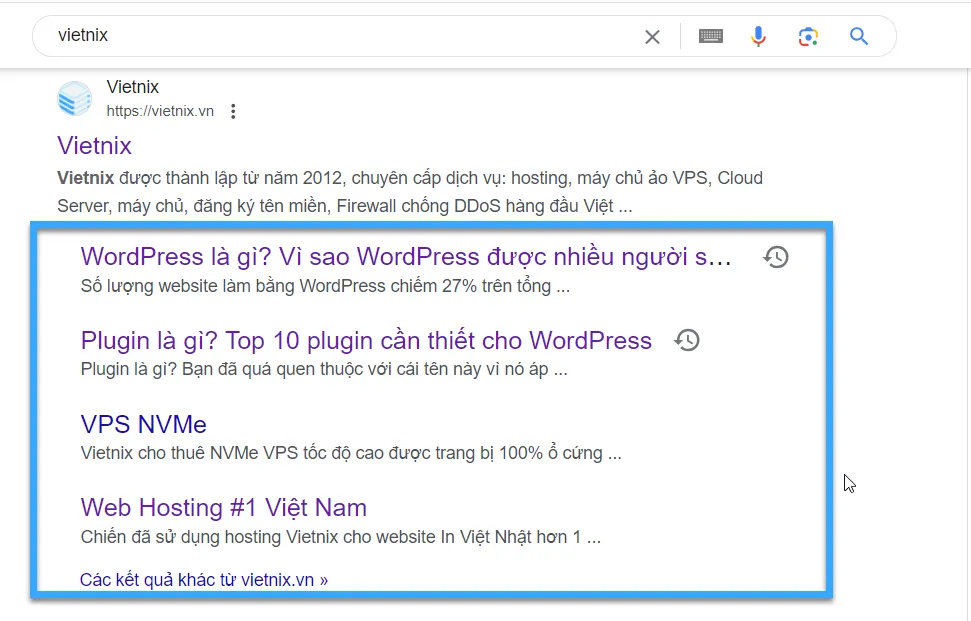
Task: Open the main Vietnix result title
Action: (94, 146)
